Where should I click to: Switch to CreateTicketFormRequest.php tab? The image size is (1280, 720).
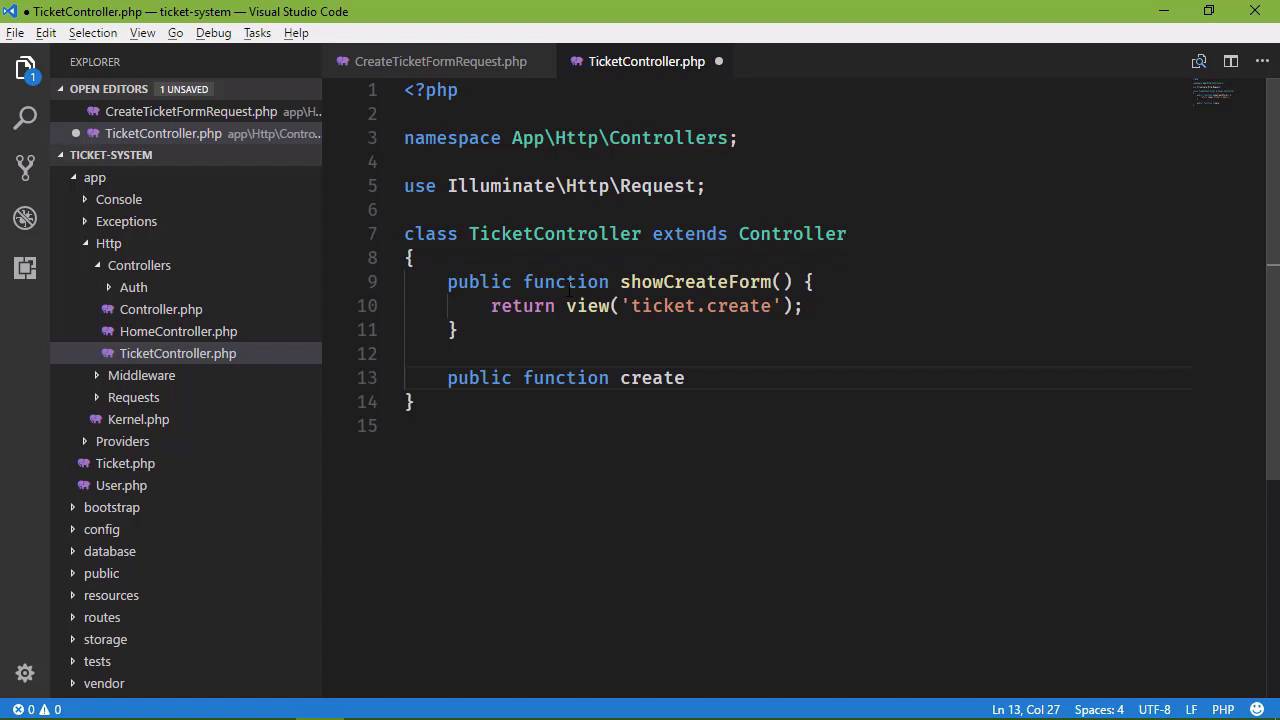(x=440, y=61)
